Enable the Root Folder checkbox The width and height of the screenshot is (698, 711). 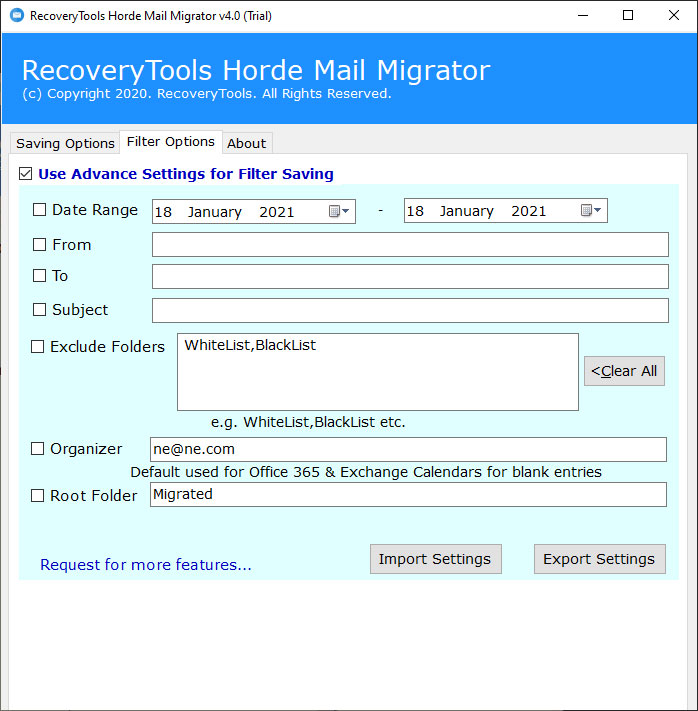[37, 495]
